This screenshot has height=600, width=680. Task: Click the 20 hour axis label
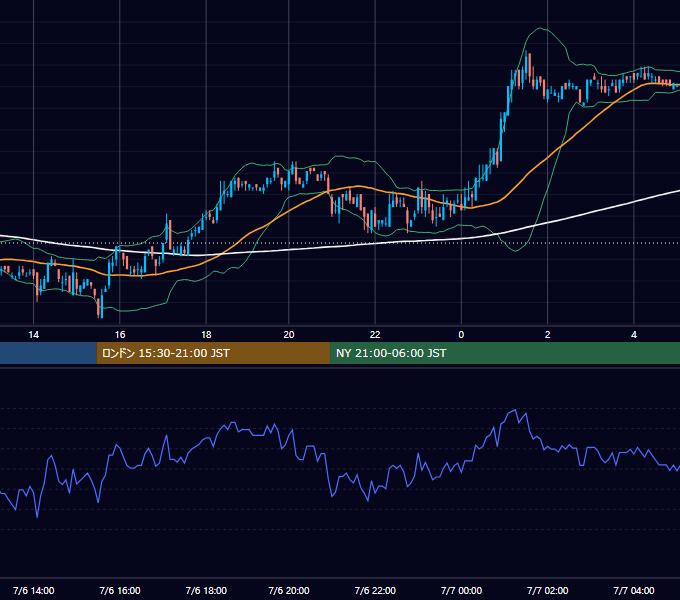pyautogui.click(x=289, y=335)
